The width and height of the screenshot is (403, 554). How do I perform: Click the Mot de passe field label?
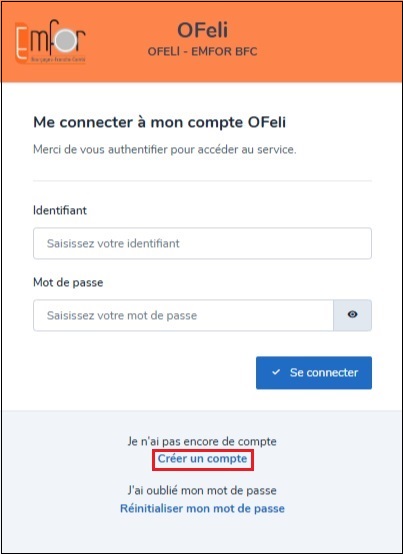(68, 283)
